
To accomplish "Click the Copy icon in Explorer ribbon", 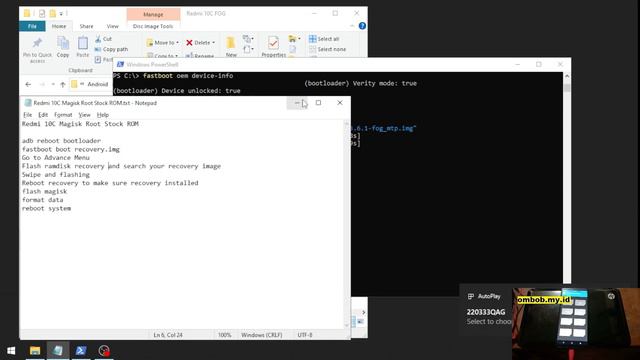I will [63, 43].
